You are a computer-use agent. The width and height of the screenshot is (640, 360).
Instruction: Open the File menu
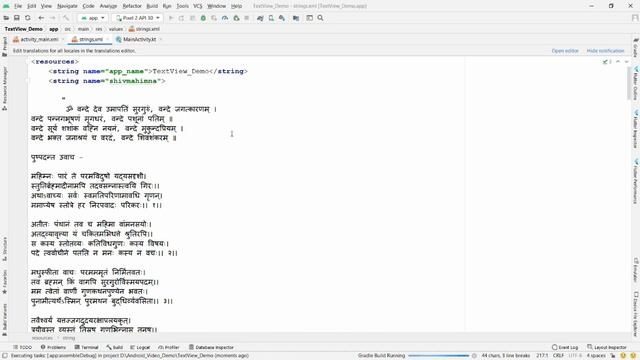point(18,6)
